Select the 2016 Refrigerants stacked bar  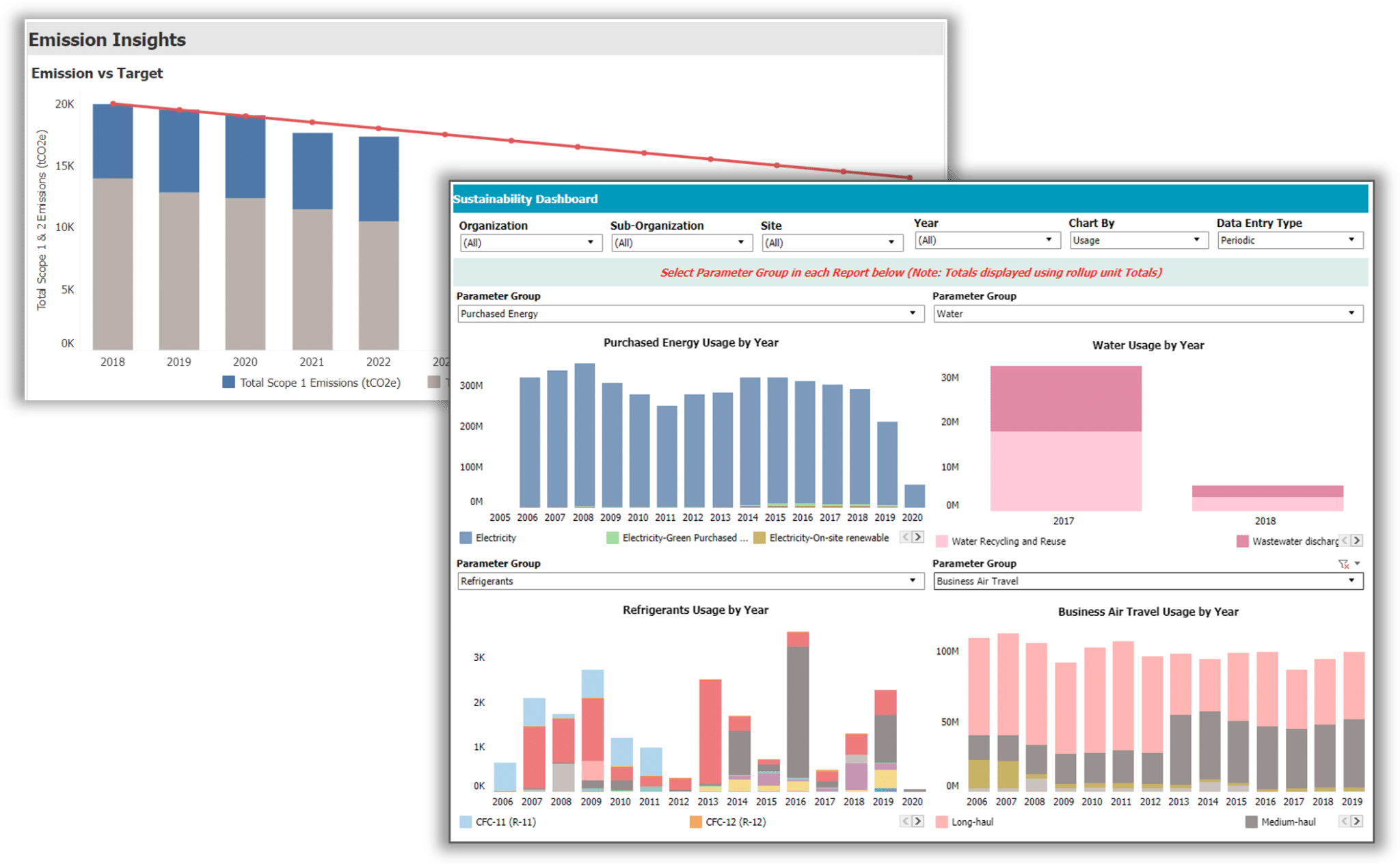click(x=798, y=712)
